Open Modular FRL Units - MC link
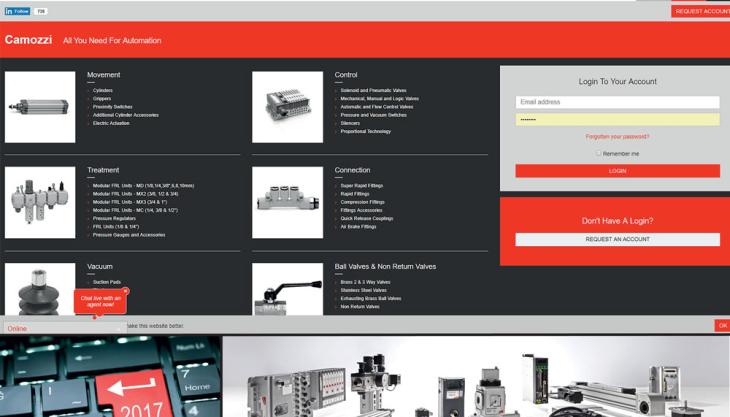730x417 pixels. point(135,210)
